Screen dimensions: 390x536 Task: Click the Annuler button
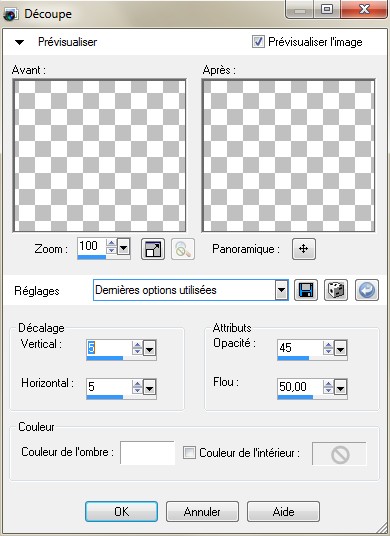pyautogui.click(x=202, y=511)
